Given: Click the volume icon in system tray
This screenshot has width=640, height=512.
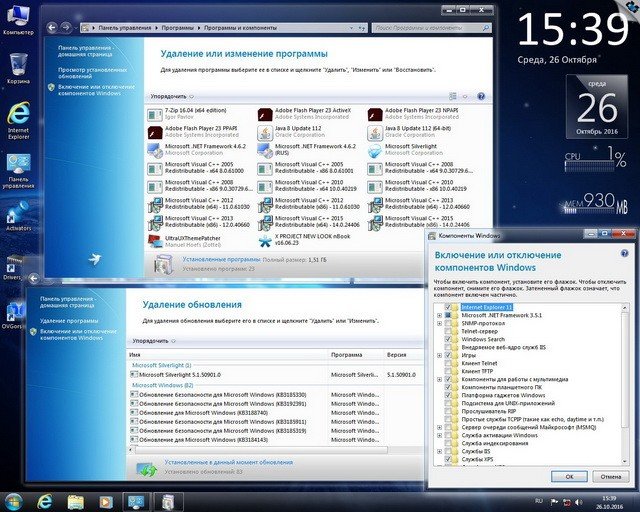Looking at the screenshot, I should pyautogui.click(x=579, y=502).
